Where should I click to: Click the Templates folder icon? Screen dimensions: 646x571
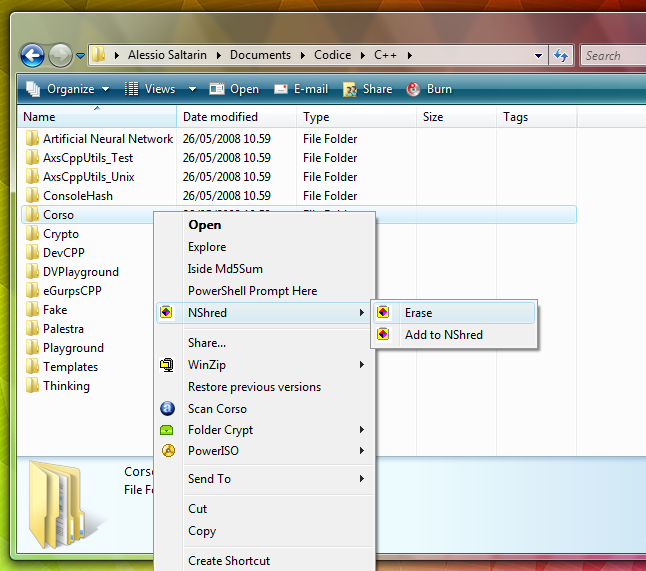point(32,366)
